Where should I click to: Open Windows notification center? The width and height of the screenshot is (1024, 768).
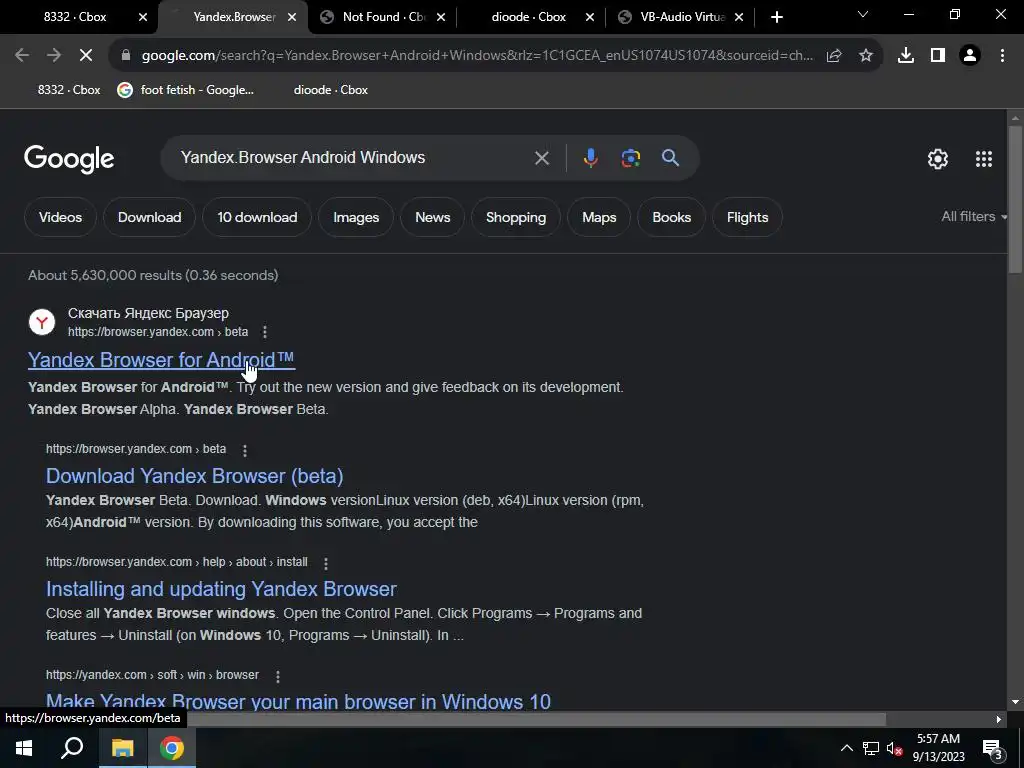pyautogui.click(x=991, y=748)
